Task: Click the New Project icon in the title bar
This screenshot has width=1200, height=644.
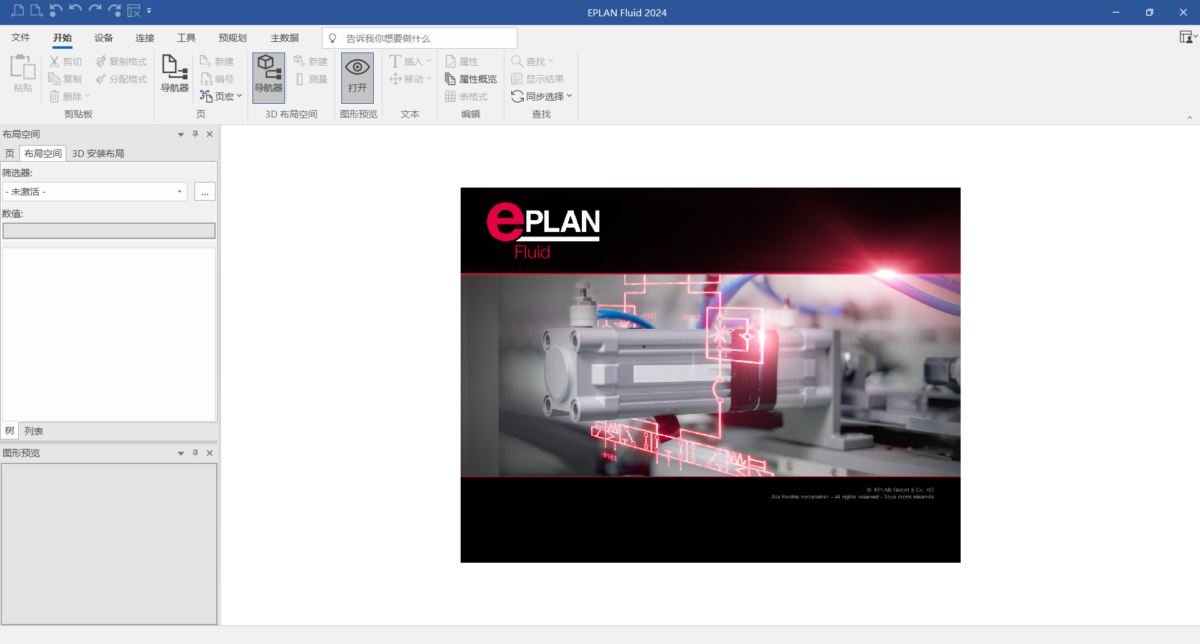Action: [x=18, y=11]
